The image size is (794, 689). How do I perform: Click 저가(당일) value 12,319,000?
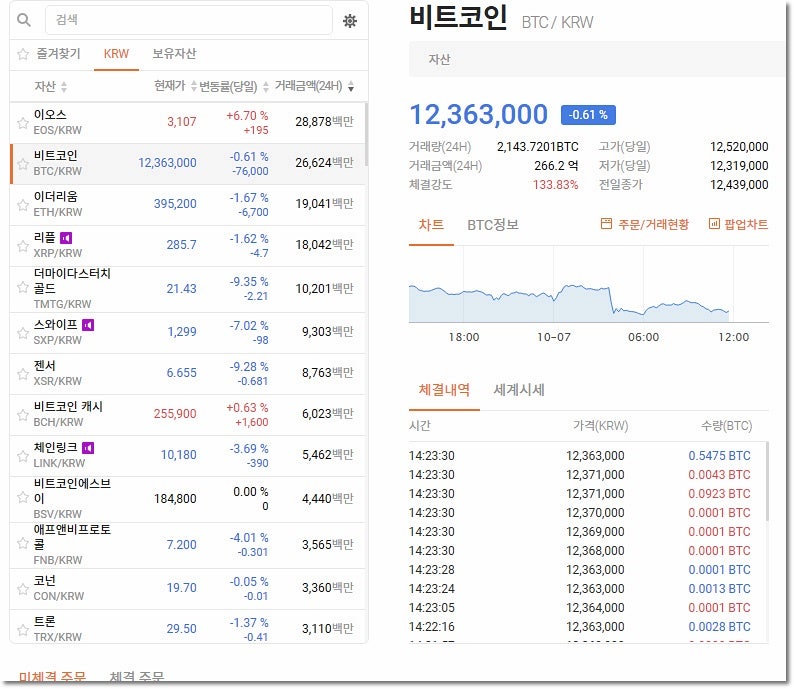tap(739, 166)
